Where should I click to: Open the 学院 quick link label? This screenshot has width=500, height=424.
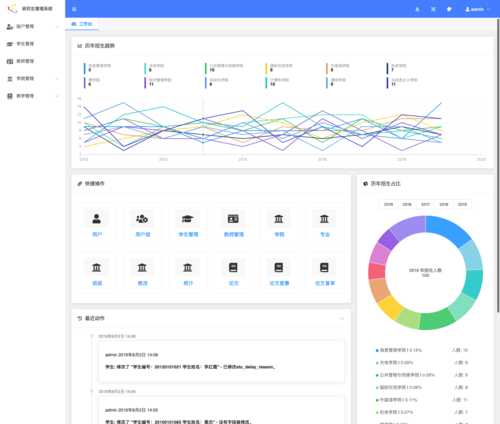coord(279,234)
